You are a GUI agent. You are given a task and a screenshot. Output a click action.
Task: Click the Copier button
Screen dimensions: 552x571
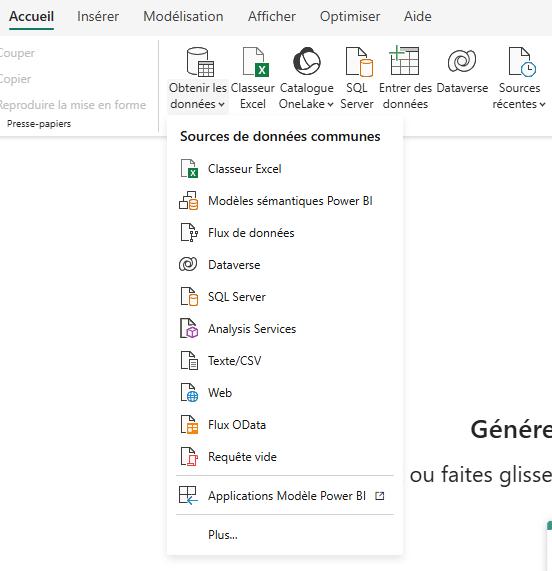pos(15,79)
